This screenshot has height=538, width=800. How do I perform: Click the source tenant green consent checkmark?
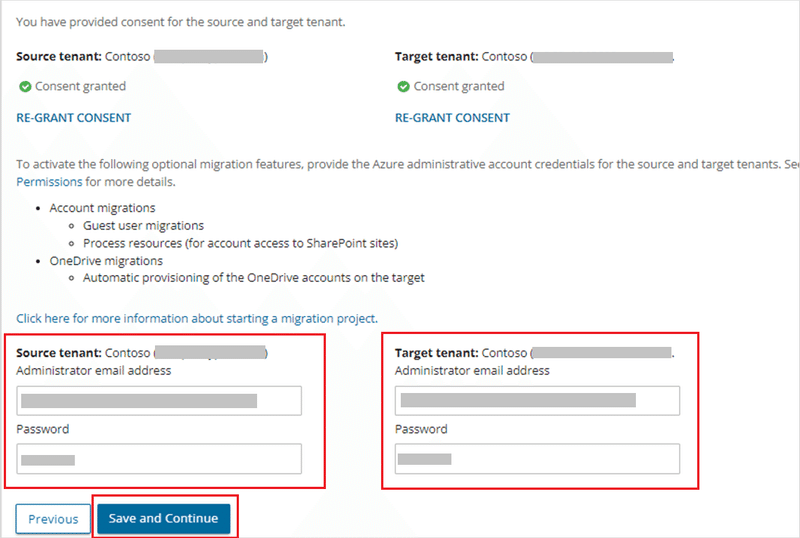pos(24,87)
